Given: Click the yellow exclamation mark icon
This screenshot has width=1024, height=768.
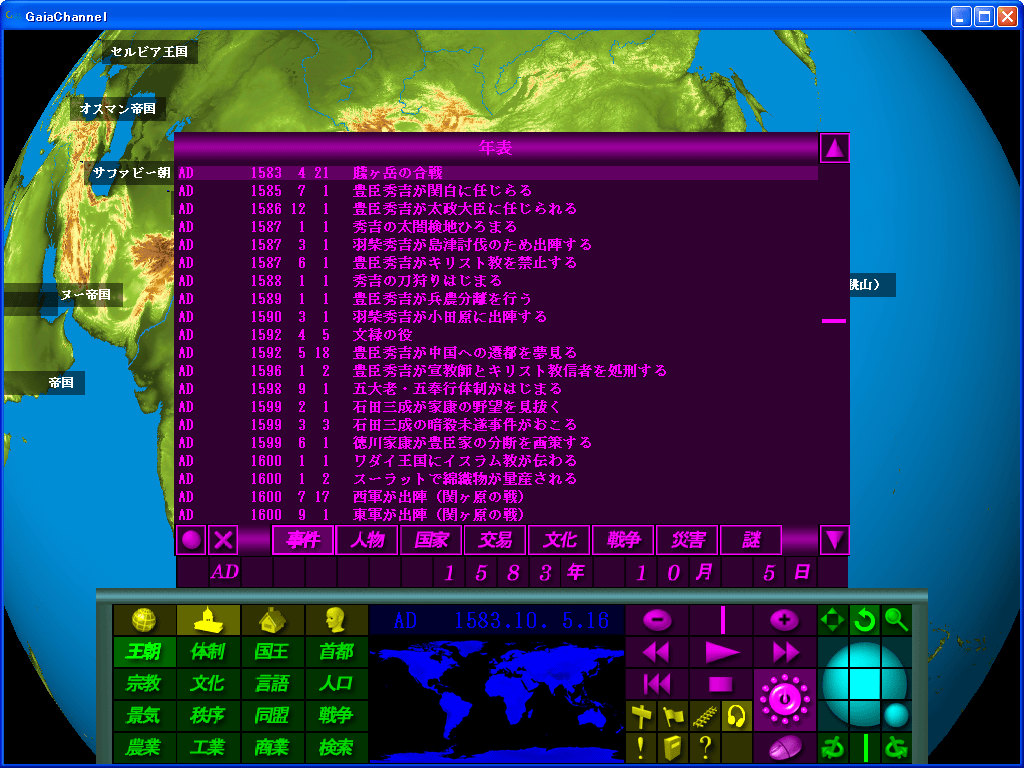Looking at the screenshot, I should point(641,748).
